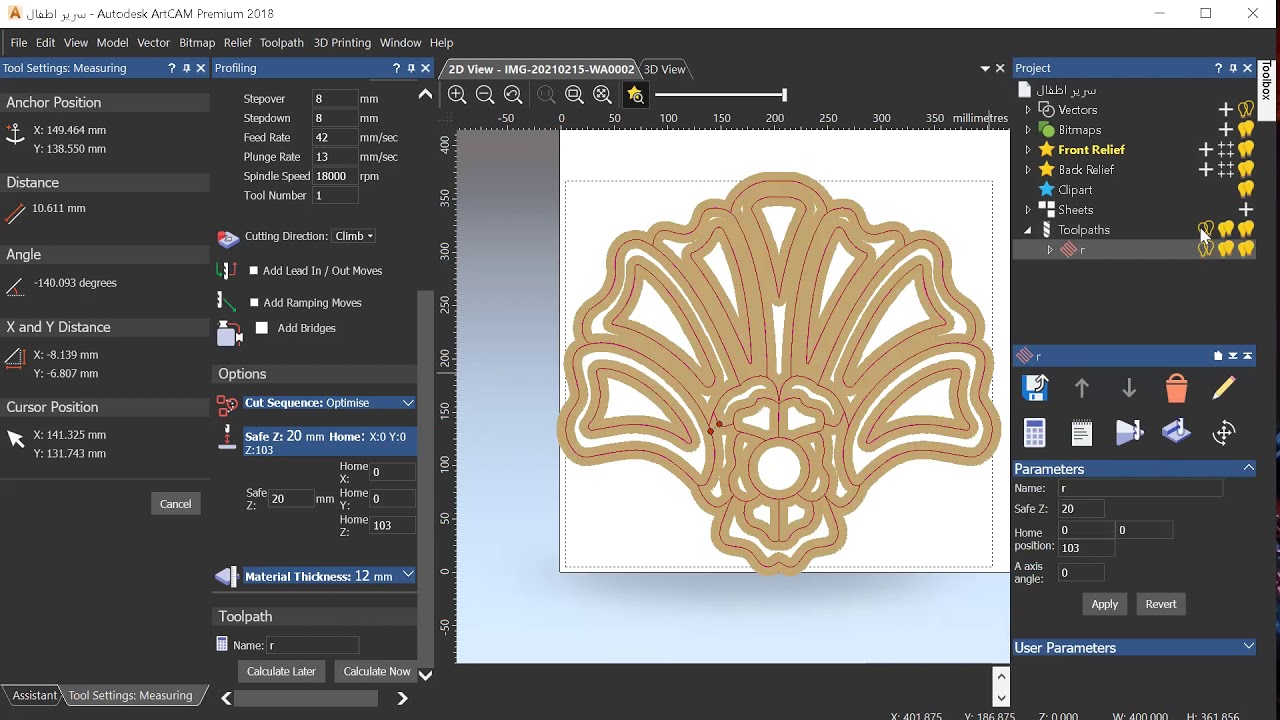Click the Safe Z field in Parameters

(1082, 509)
